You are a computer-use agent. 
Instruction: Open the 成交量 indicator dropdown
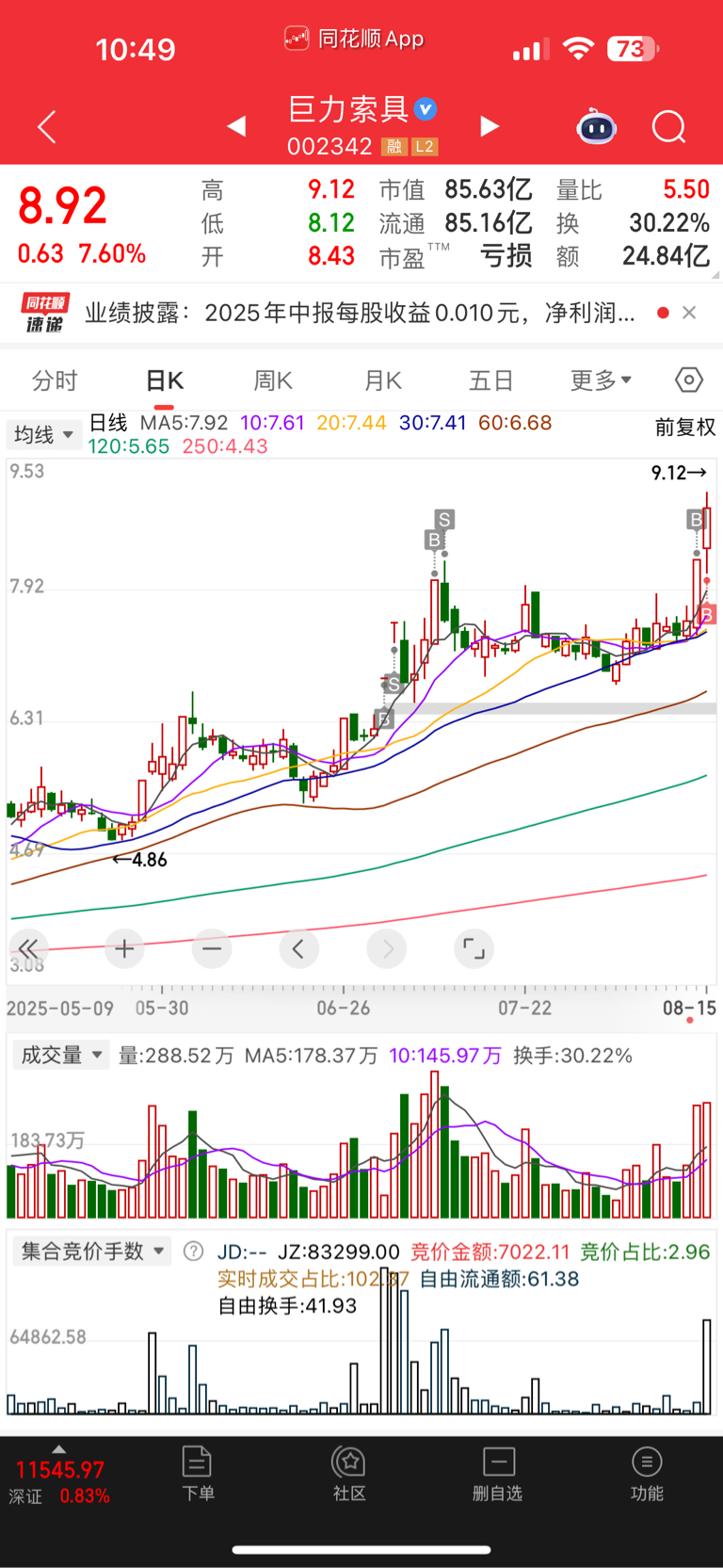click(60, 1056)
